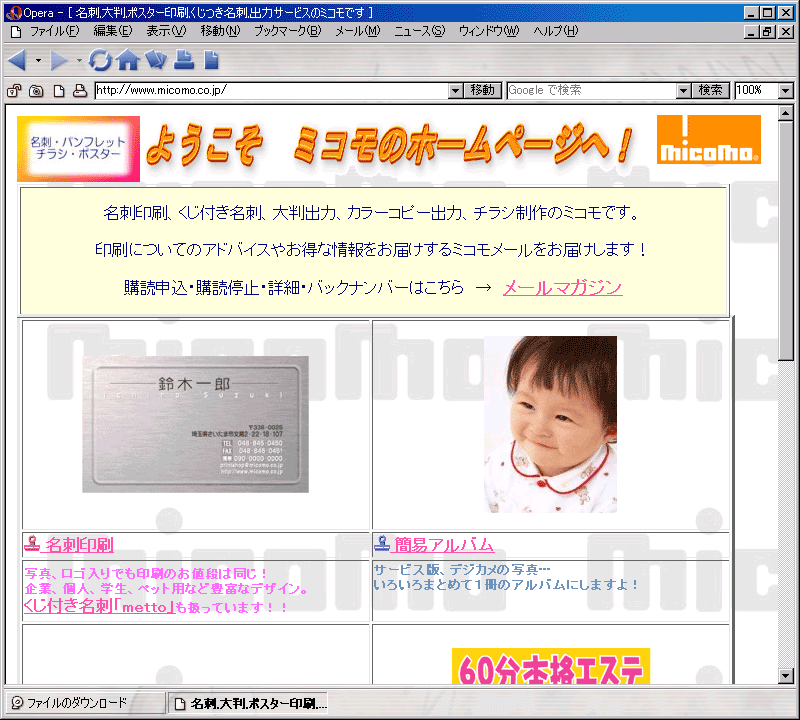Open the 編集(E) menu
The image size is (800, 720).
point(113,32)
